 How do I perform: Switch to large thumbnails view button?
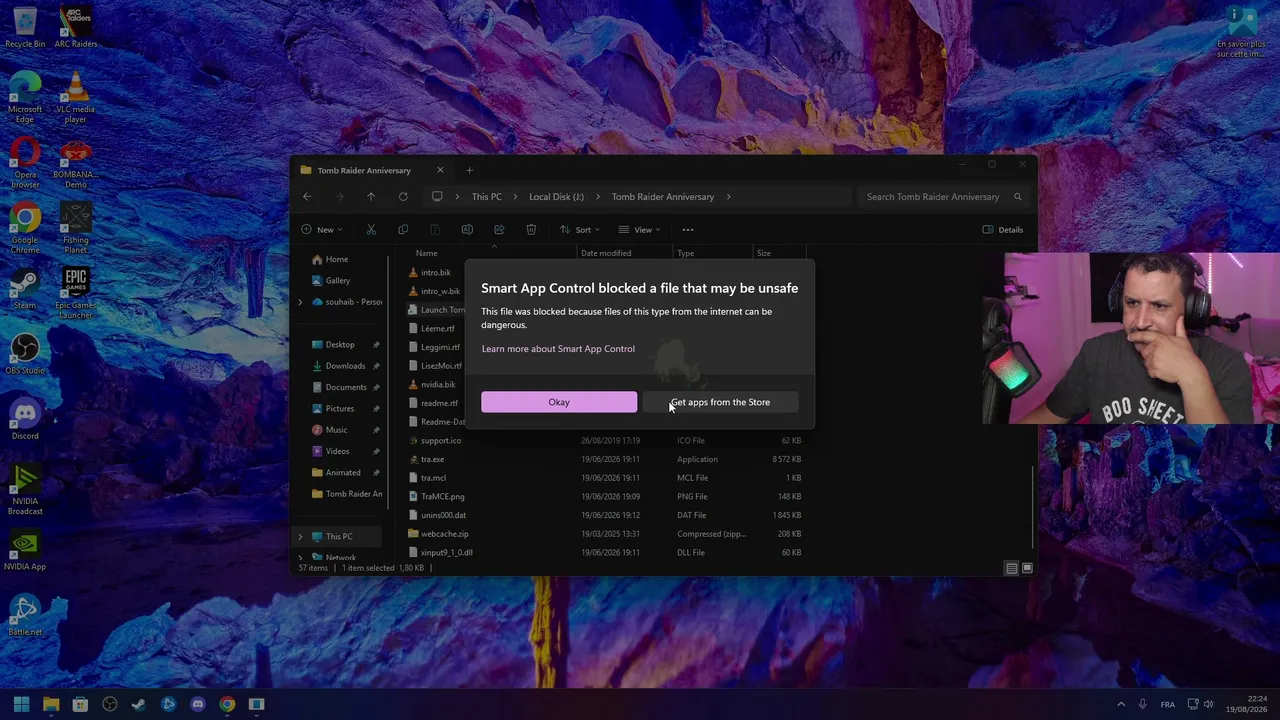point(1027,568)
